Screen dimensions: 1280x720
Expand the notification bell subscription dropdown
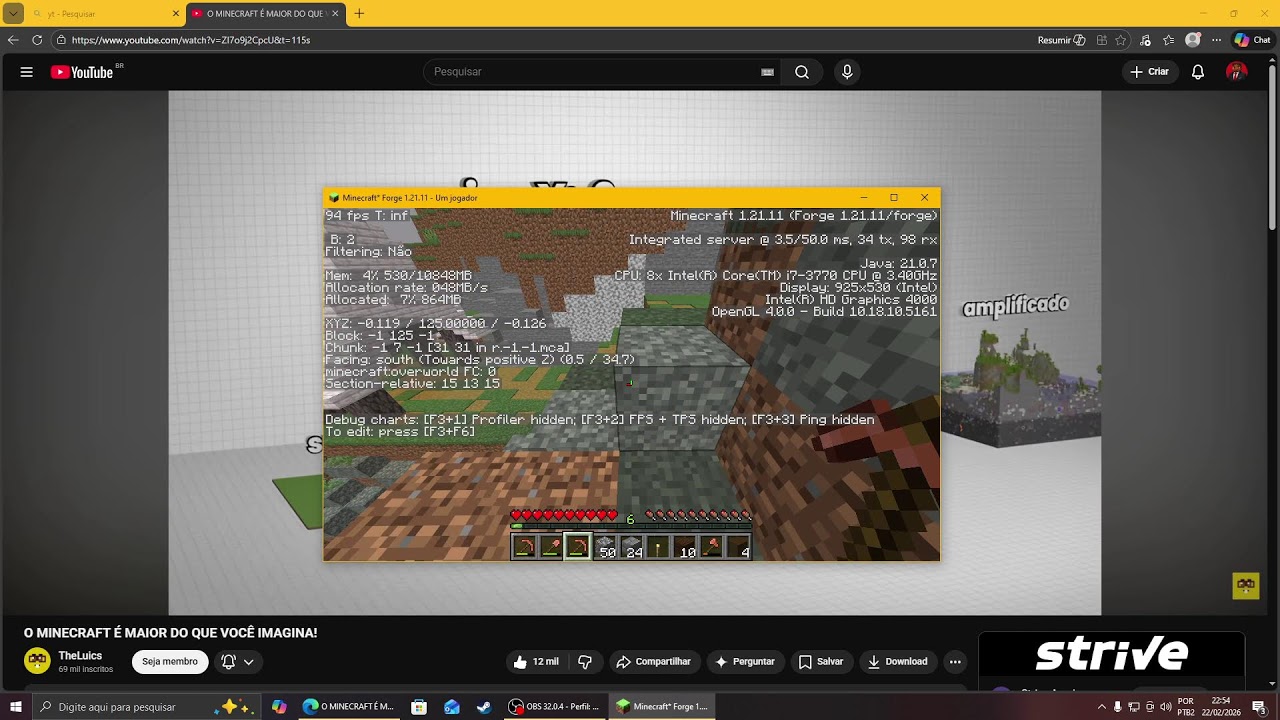[x=238, y=661]
